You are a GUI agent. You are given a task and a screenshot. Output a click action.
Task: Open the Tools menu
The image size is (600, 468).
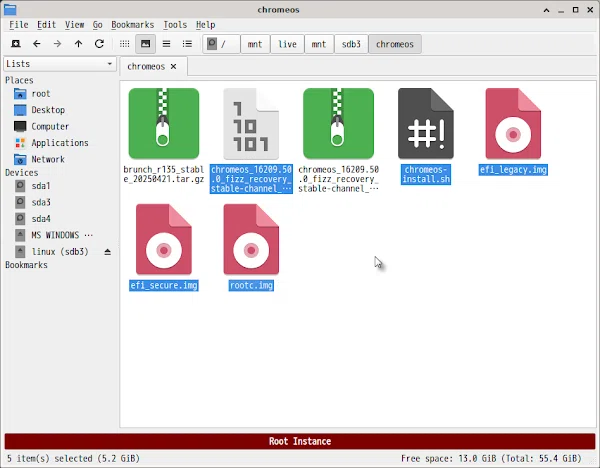tap(175, 25)
